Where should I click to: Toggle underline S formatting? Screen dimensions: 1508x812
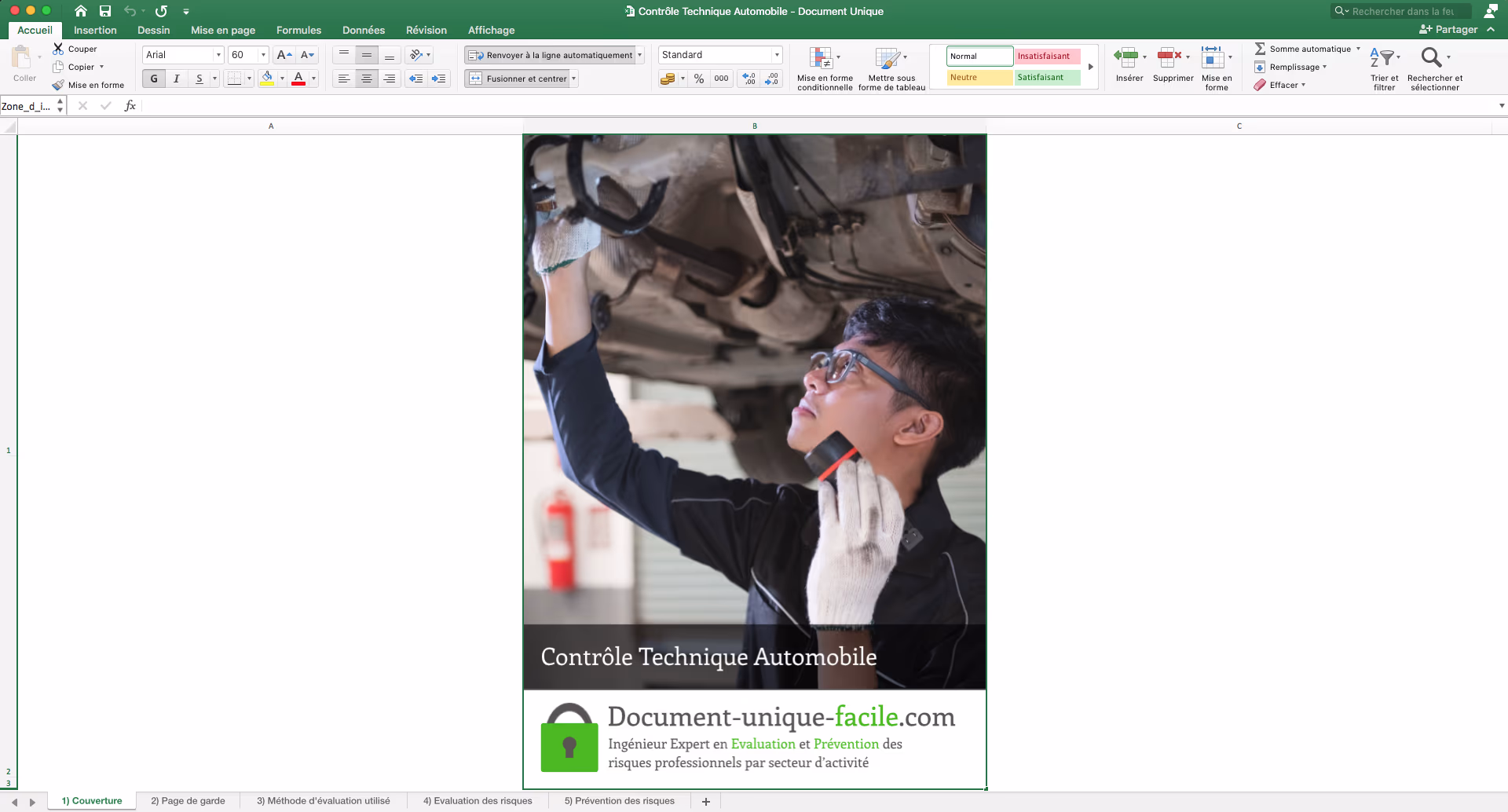[199, 79]
